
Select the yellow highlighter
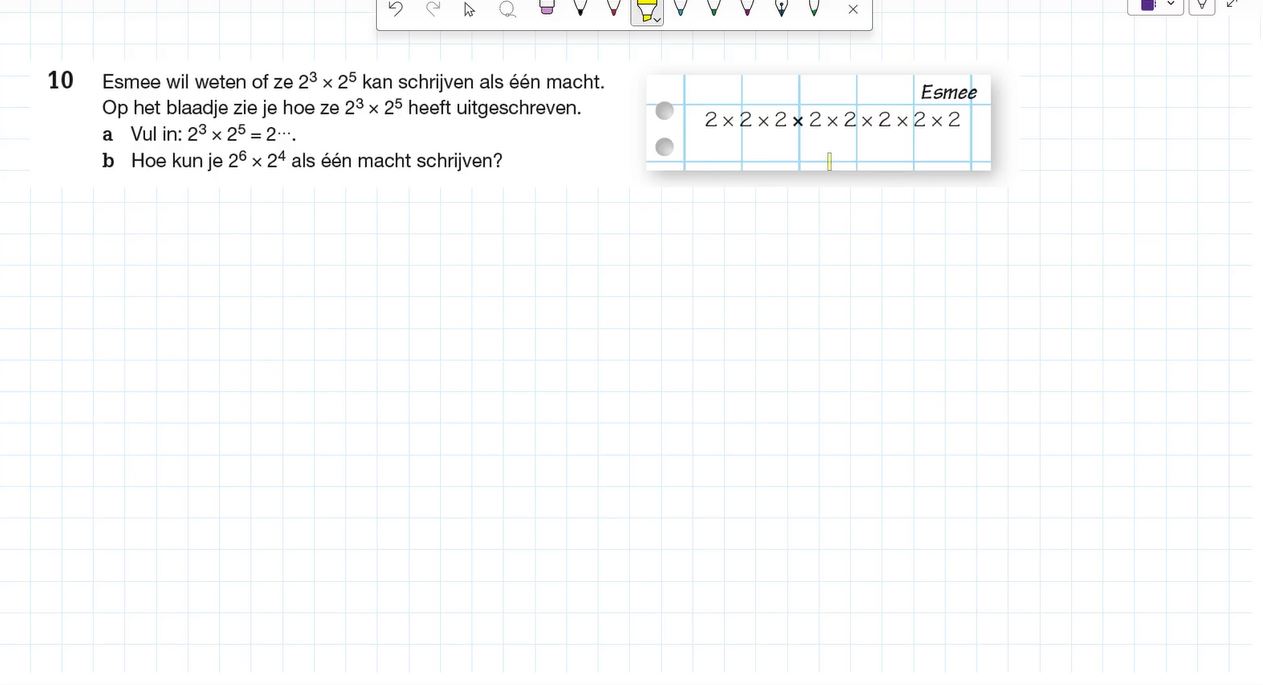coord(646,9)
